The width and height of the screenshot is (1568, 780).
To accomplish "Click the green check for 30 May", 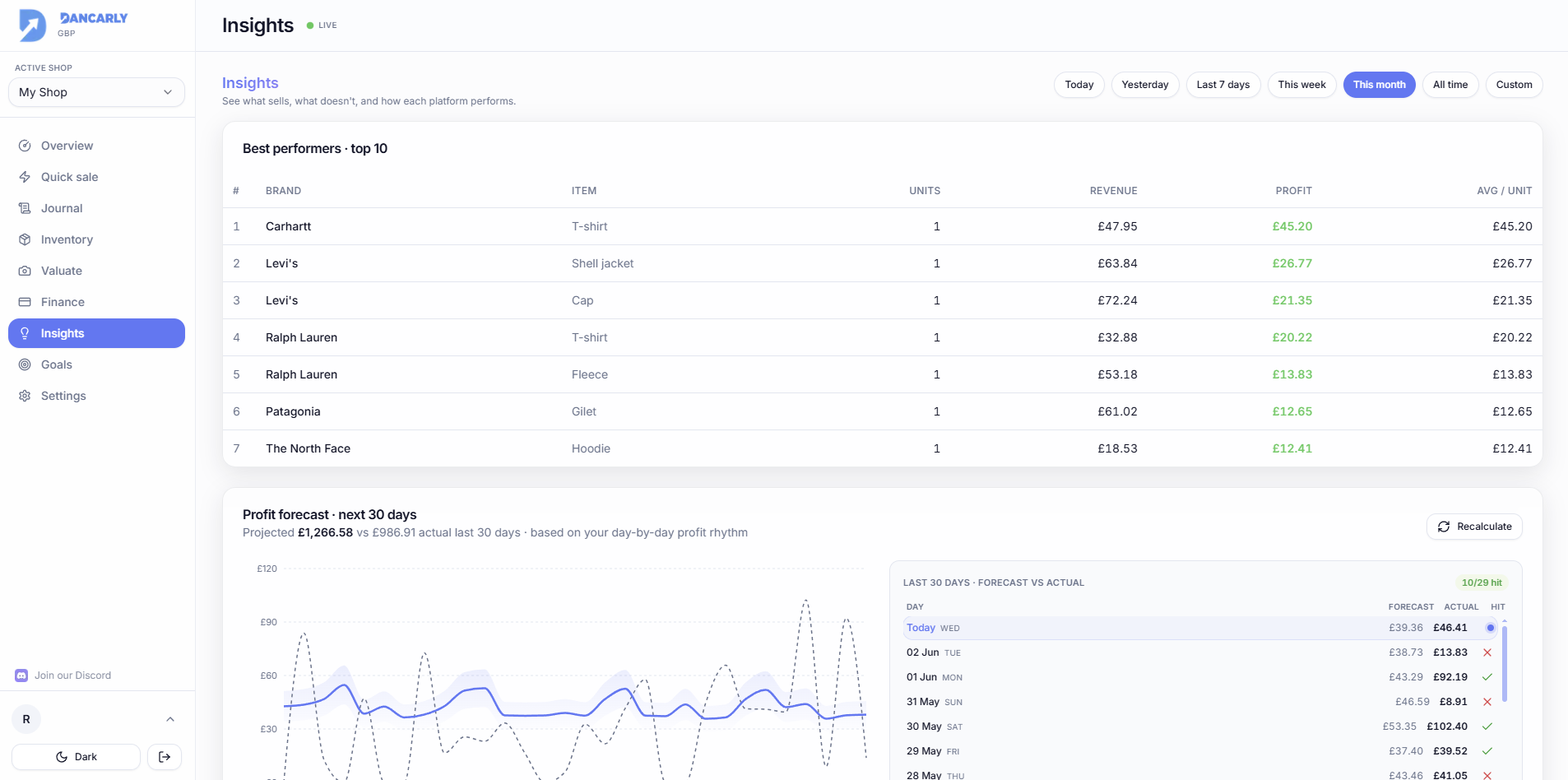I will point(1487,727).
